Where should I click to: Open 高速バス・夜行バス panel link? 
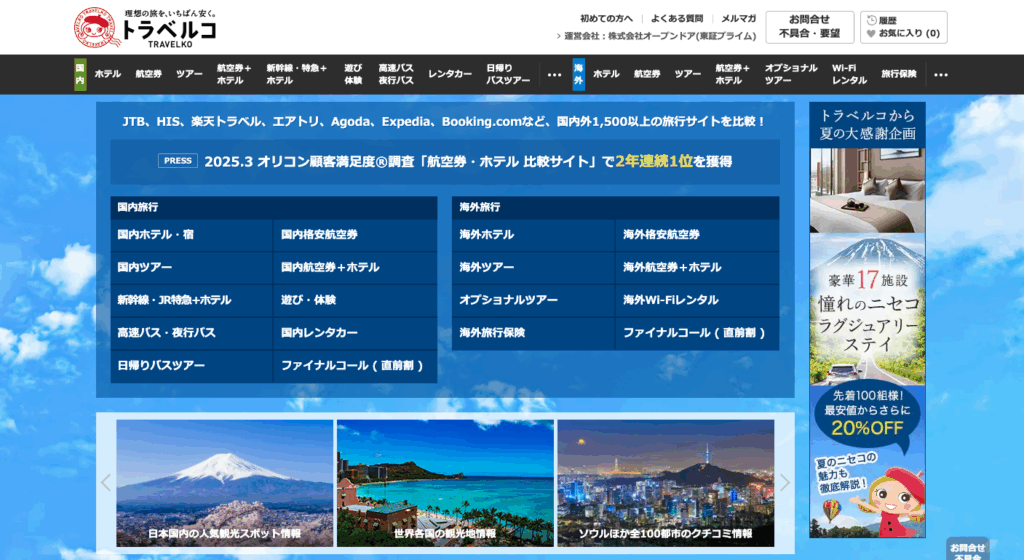point(191,333)
